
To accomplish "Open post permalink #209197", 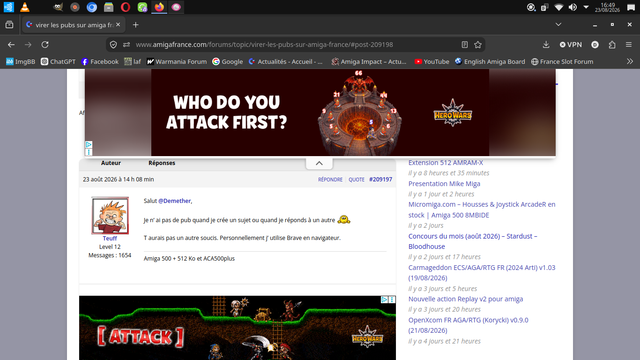I will pyautogui.click(x=380, y=180).
